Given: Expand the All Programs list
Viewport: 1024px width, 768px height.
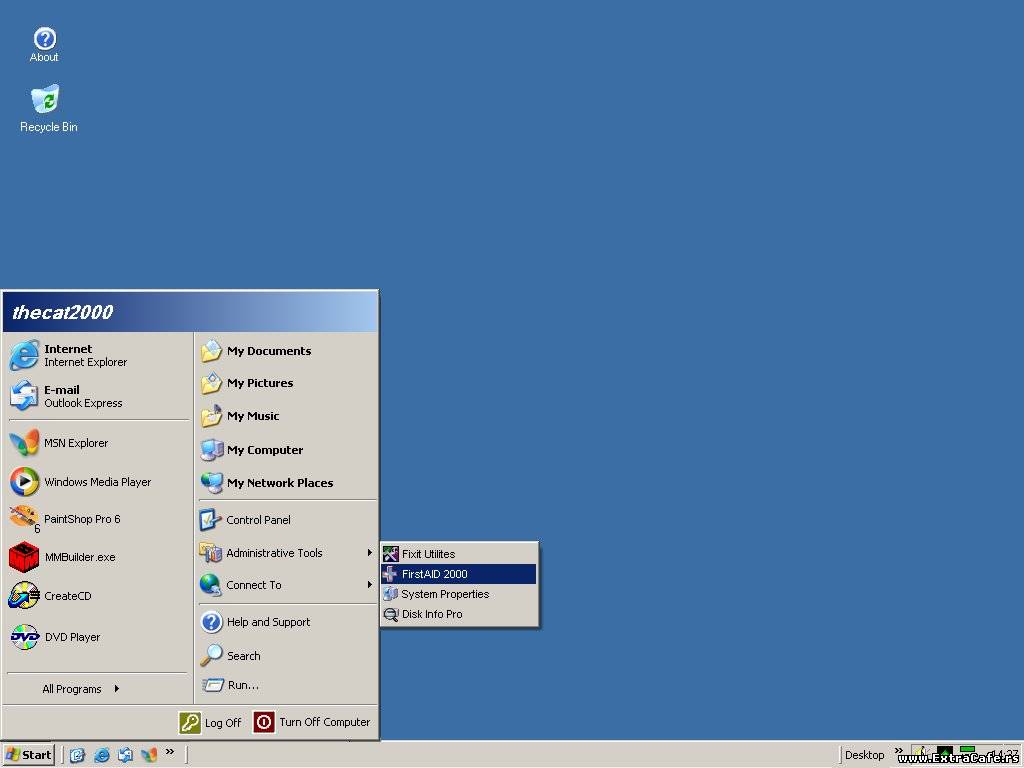Looking at the screenshot, I should [x=80, y=689].
